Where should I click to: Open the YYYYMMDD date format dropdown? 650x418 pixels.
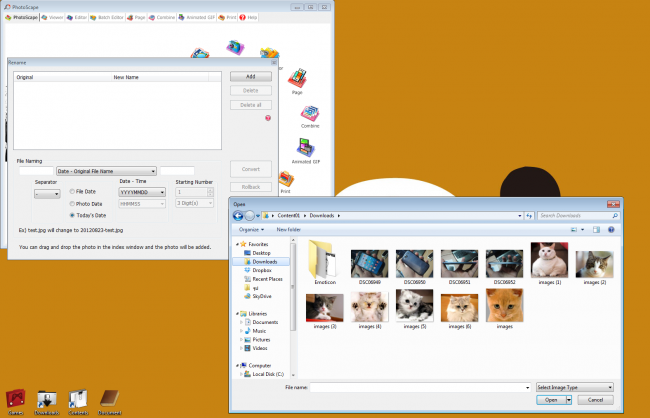(x=142, y=192)
